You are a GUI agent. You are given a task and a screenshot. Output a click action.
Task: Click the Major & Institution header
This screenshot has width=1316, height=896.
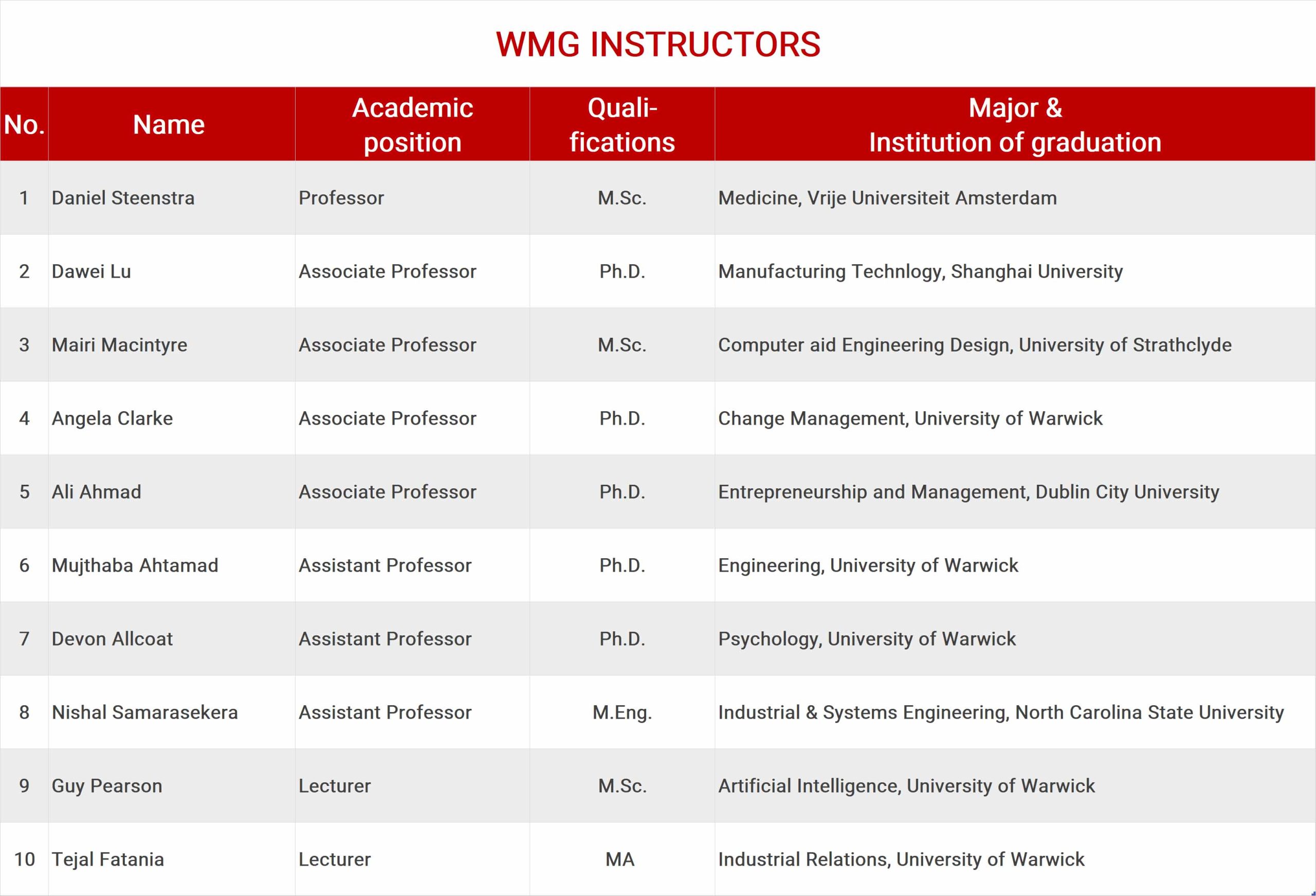(1015, 124)
